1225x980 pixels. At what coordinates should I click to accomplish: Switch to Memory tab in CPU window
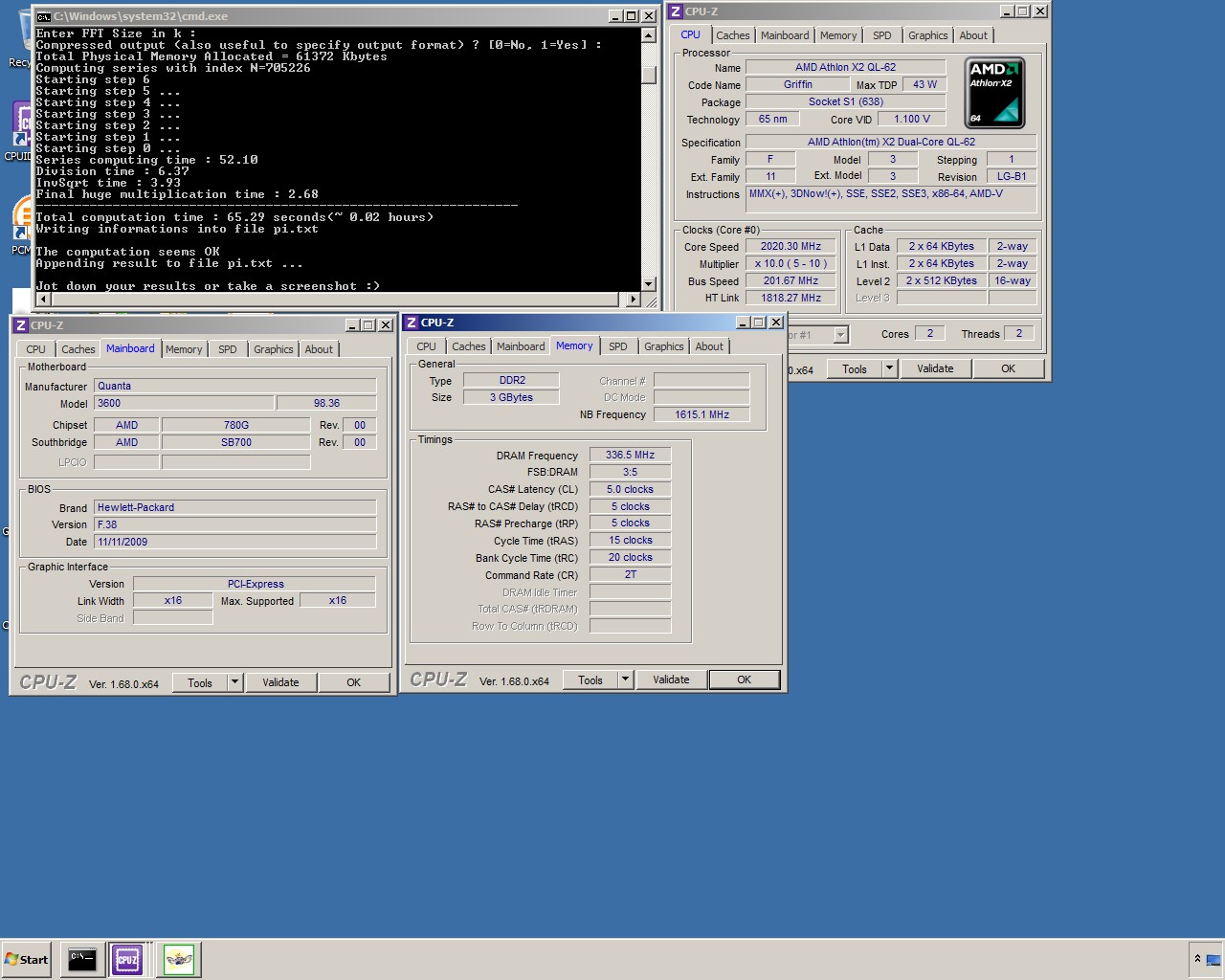pyautogui.click(x=838, y=35)
